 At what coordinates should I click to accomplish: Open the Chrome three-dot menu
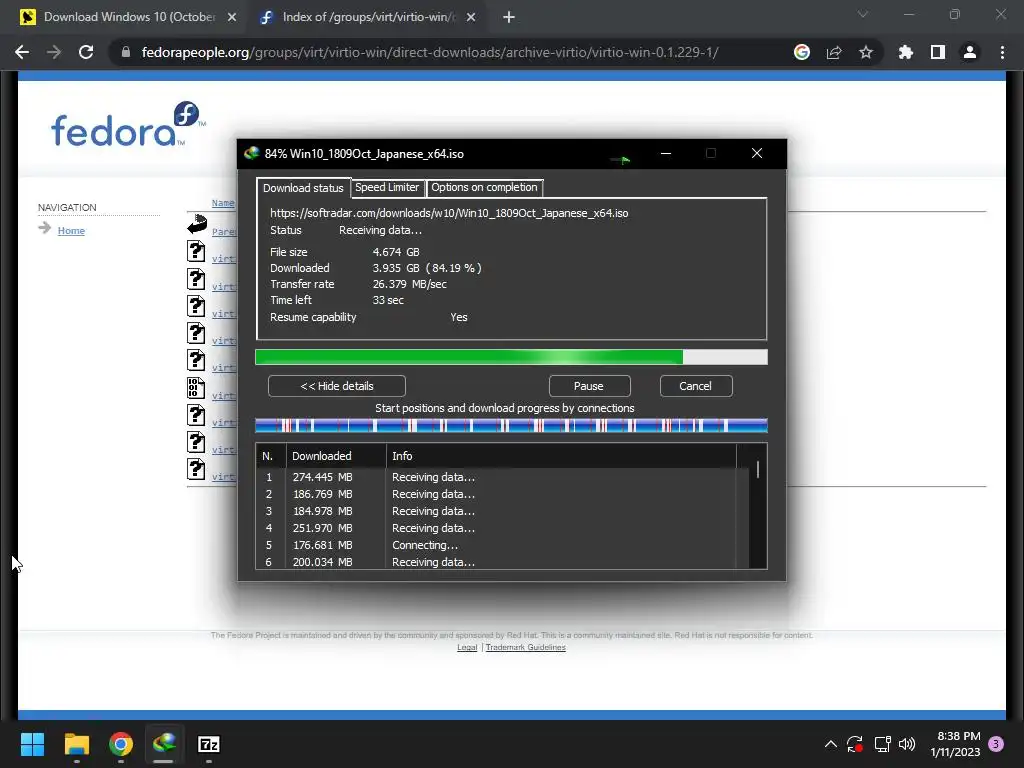click(x=1002, y=52)
